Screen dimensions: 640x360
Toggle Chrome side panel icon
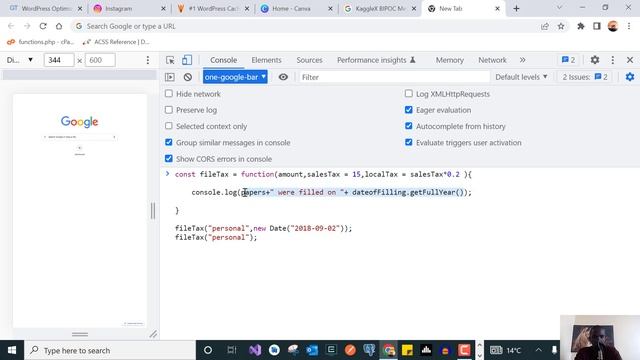[597, 26]
